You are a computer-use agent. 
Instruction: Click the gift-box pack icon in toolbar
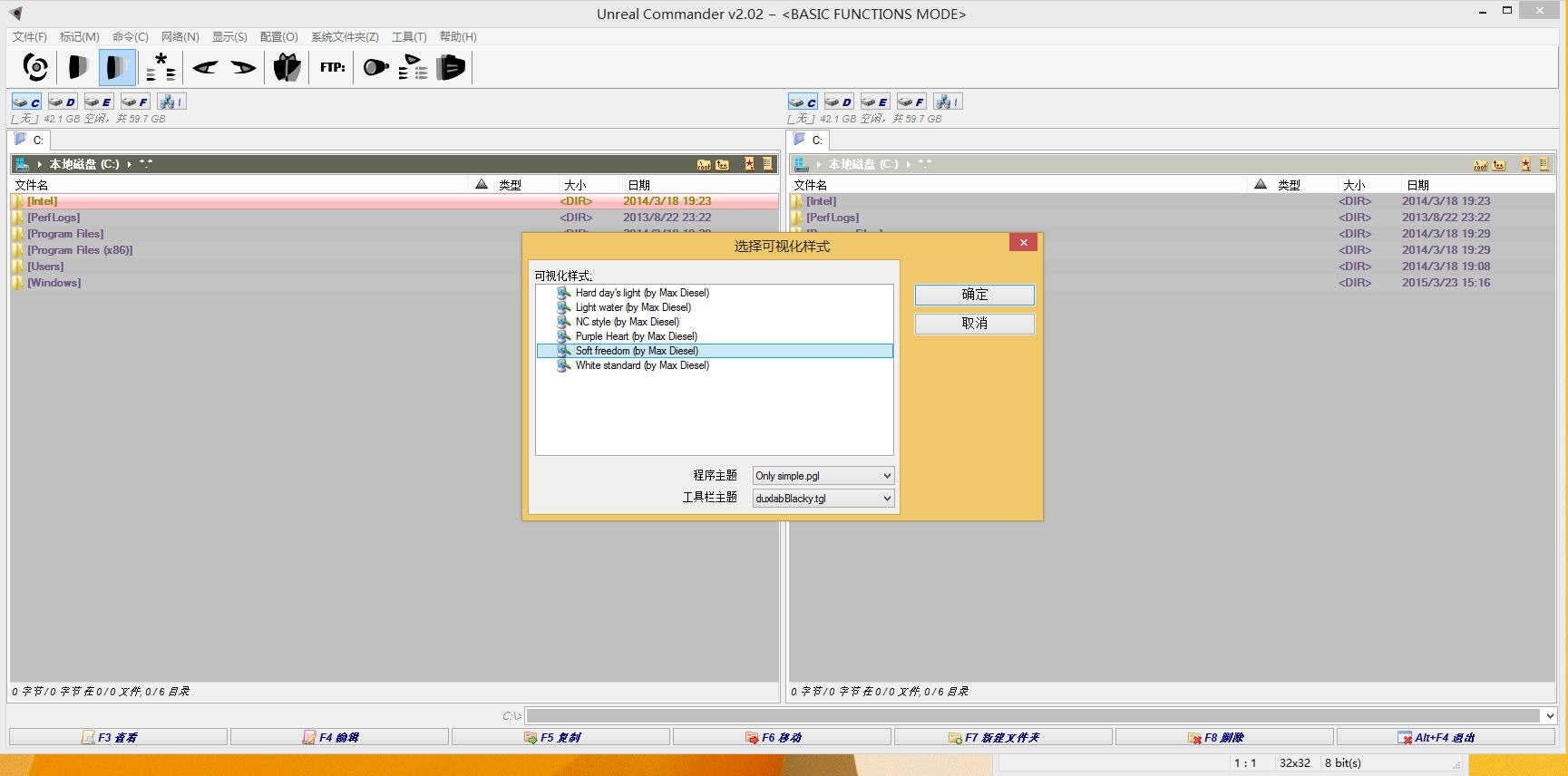coord(287,67)
